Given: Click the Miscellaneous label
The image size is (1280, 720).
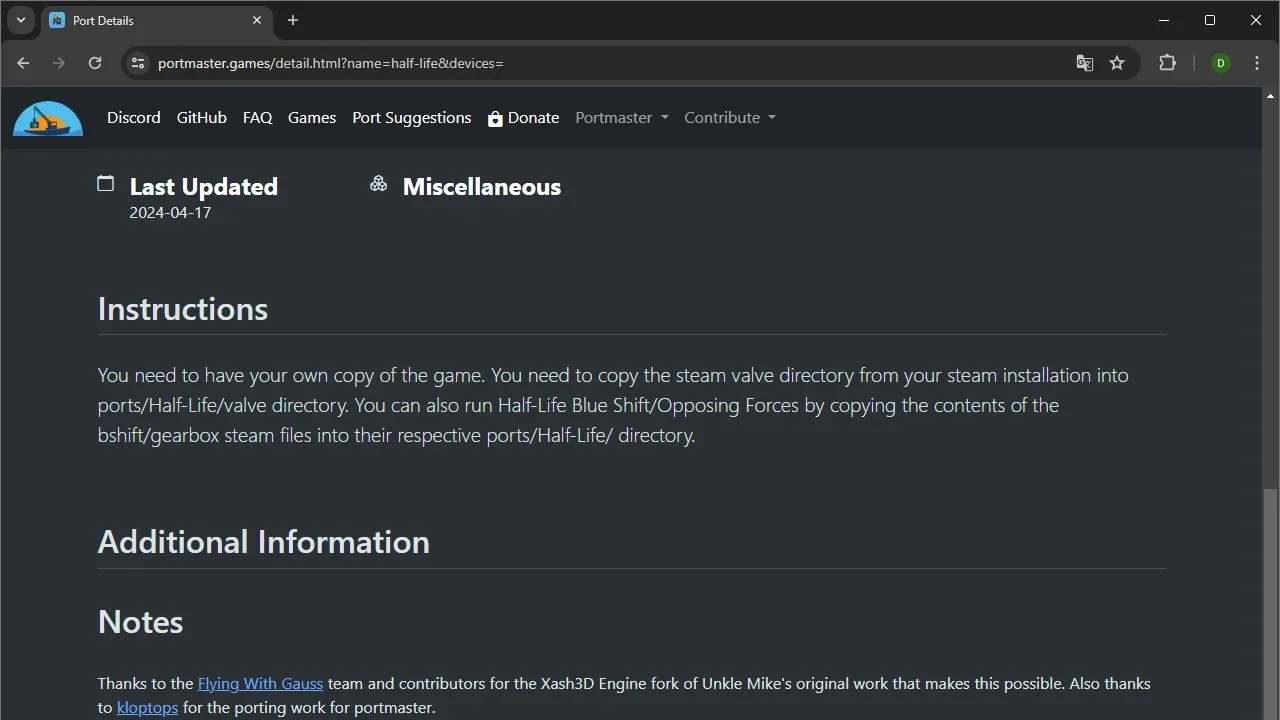Looking at the screenshot, I should tap(482, 187).
